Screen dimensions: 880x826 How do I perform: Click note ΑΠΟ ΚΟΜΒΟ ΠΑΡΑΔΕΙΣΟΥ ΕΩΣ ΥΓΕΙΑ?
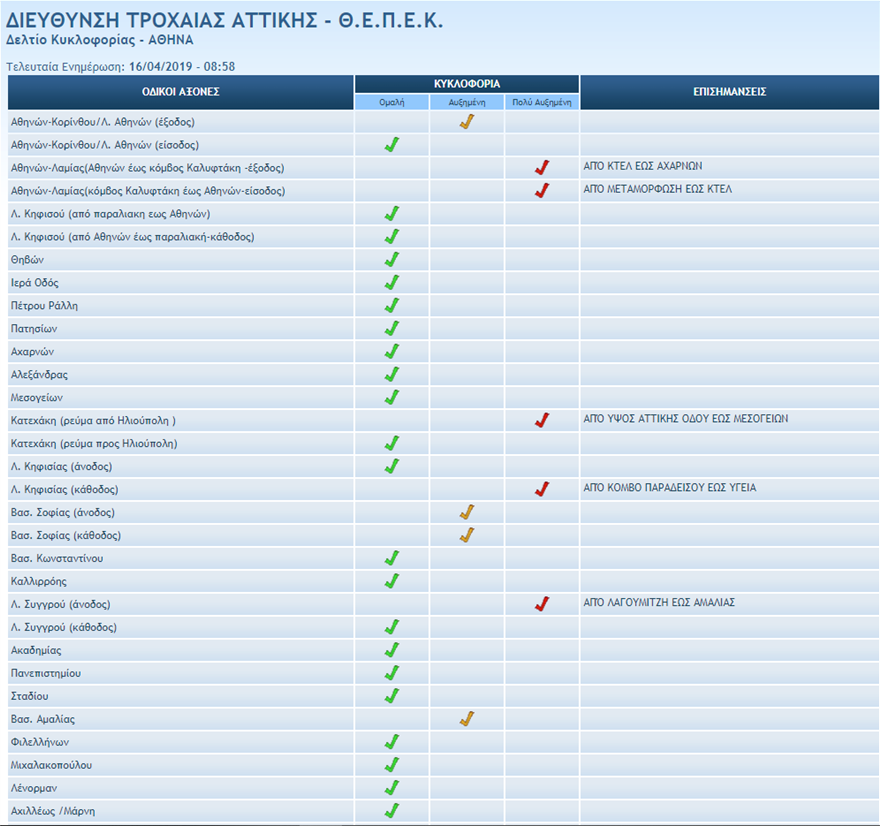tap(670, 488)
